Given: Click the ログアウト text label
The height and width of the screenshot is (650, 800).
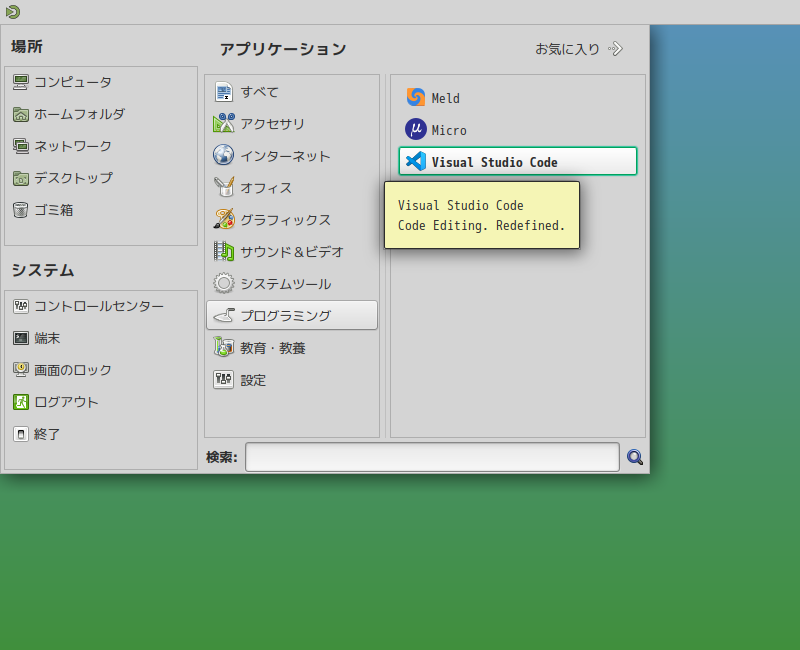Looking at the screenshot, I should (66, 403).
